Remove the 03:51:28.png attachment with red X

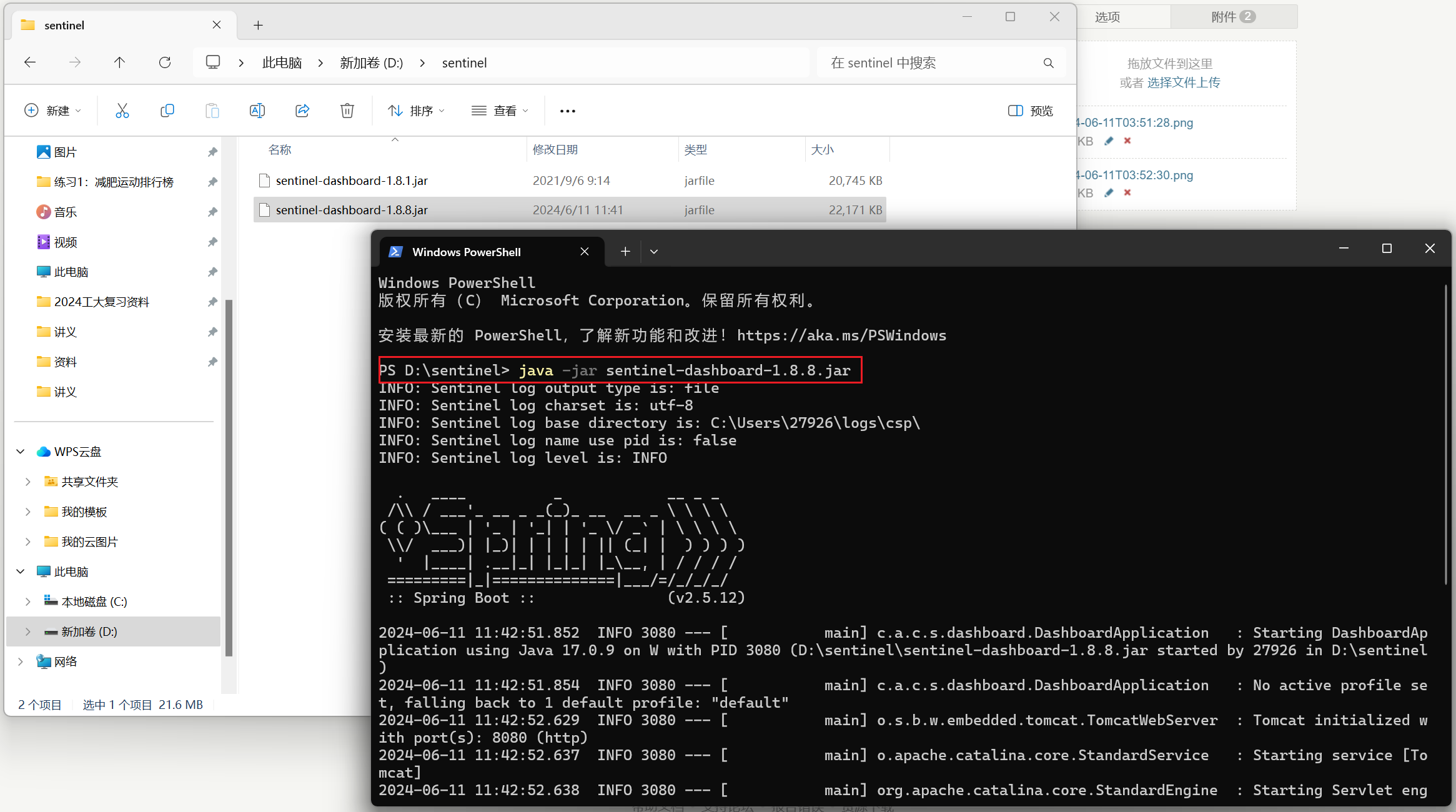(1127, 141)
